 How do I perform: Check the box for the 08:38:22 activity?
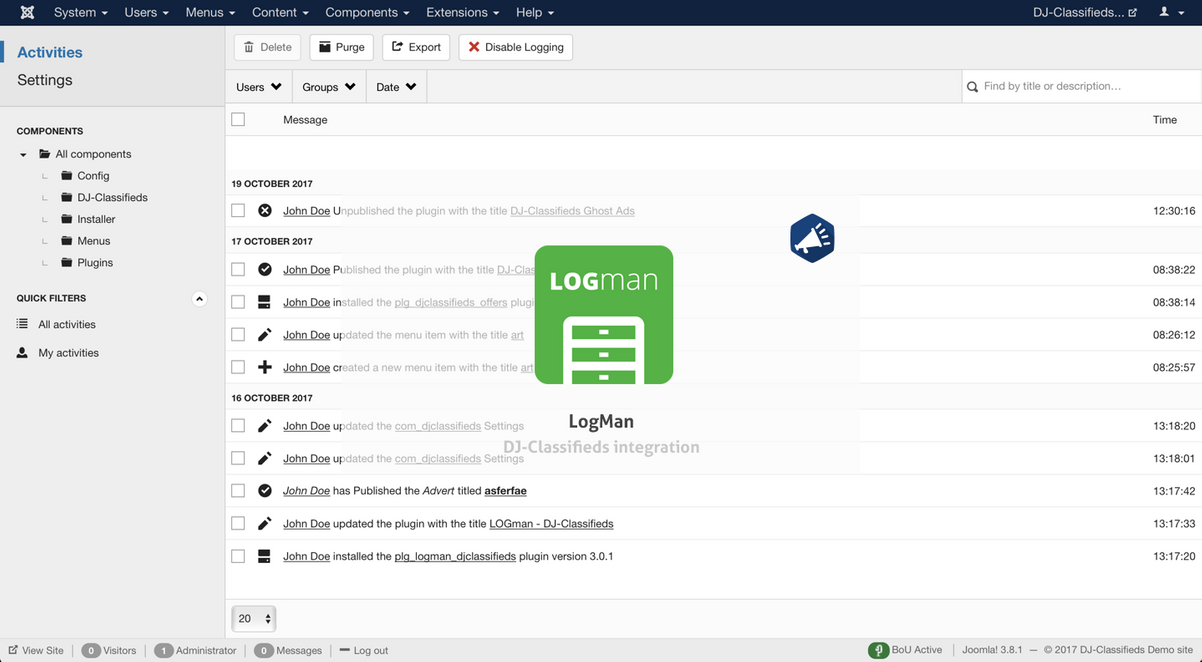[238, 269]
